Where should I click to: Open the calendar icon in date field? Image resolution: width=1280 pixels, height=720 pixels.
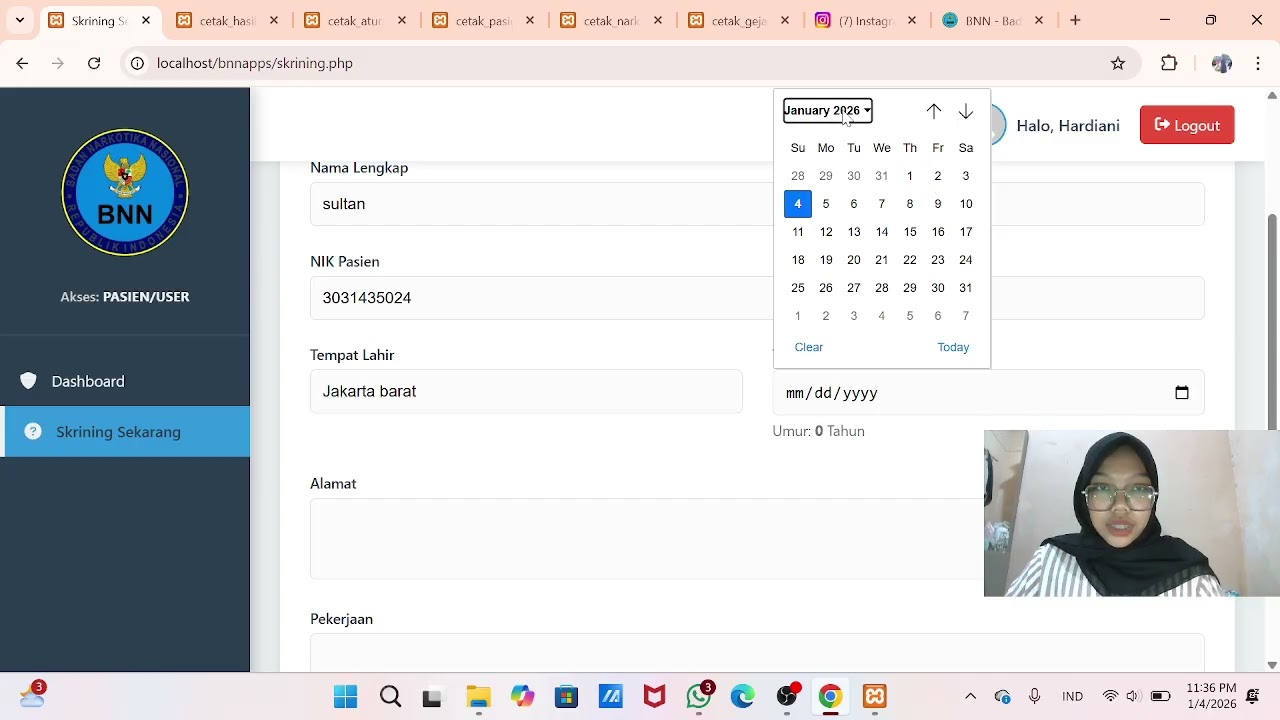[x=1181, y=393]
